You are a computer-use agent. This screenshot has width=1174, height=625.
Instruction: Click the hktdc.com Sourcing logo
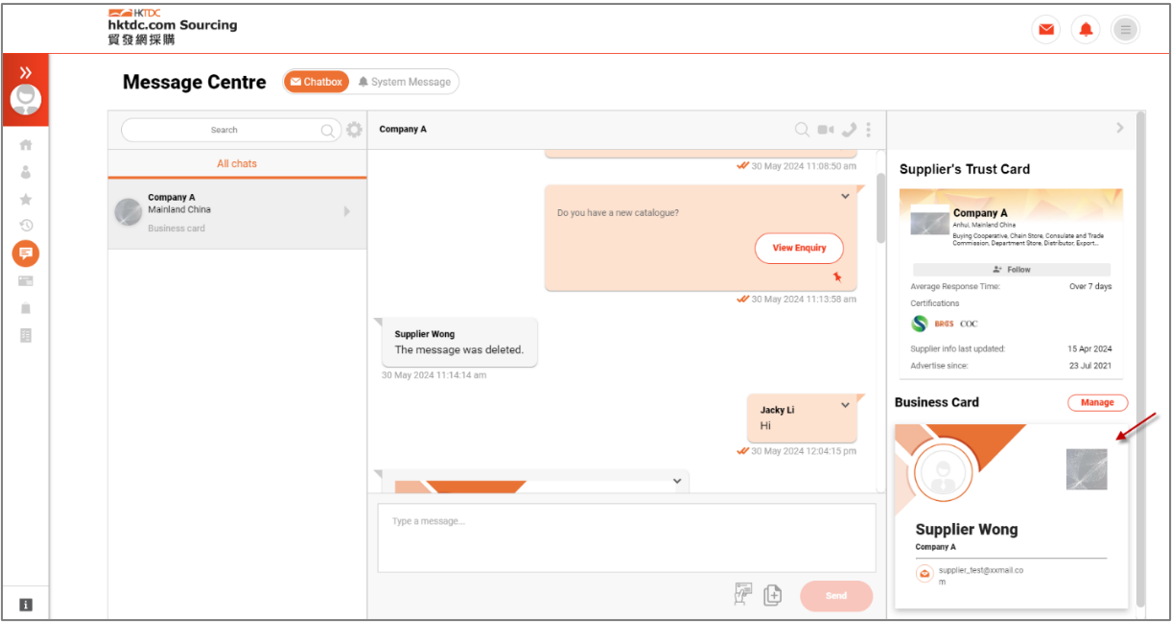pyautogui.click(x=173, y=27)
